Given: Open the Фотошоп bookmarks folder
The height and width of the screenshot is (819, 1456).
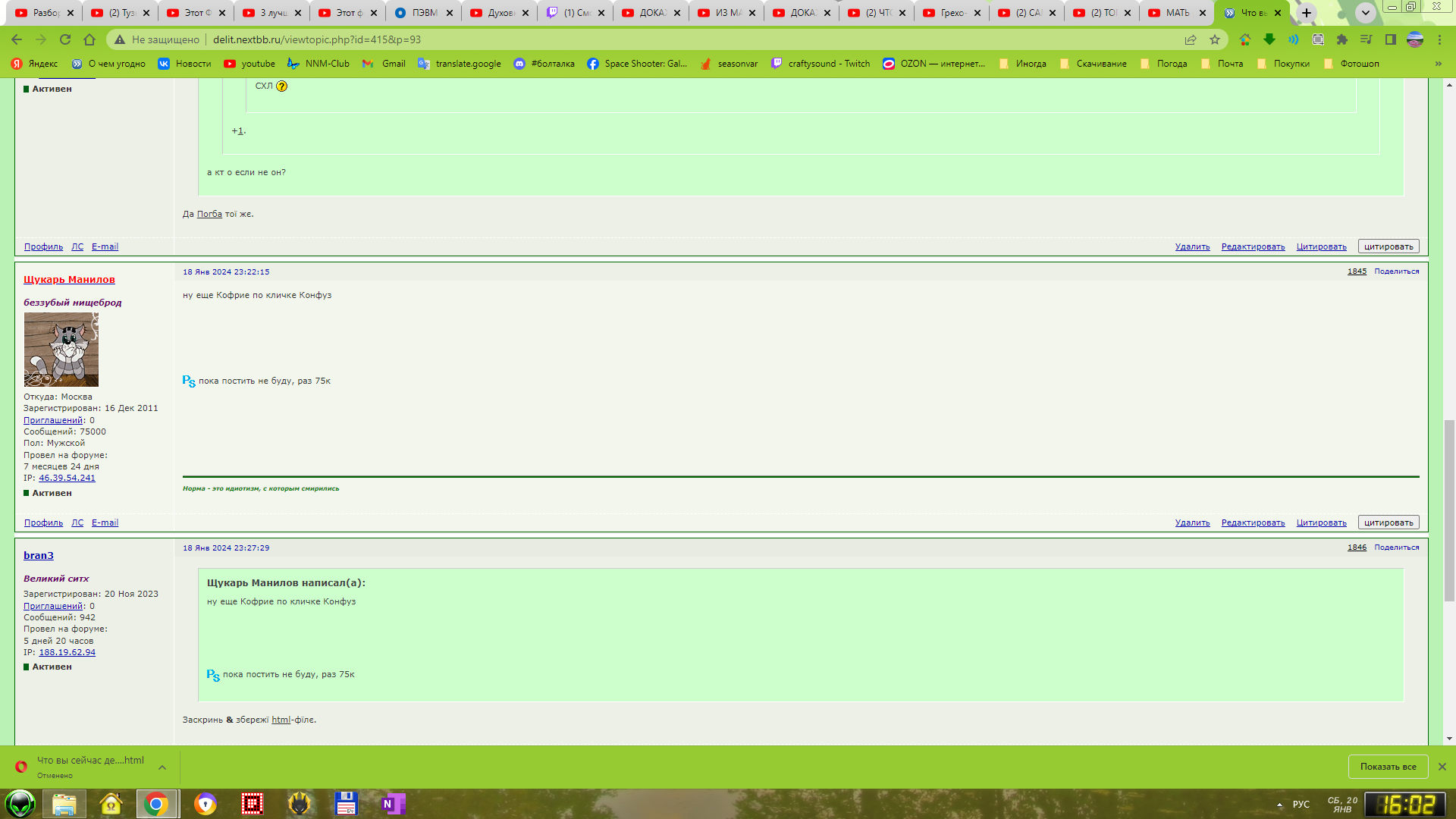Looking at the screenshot, I should (1351, 64).
